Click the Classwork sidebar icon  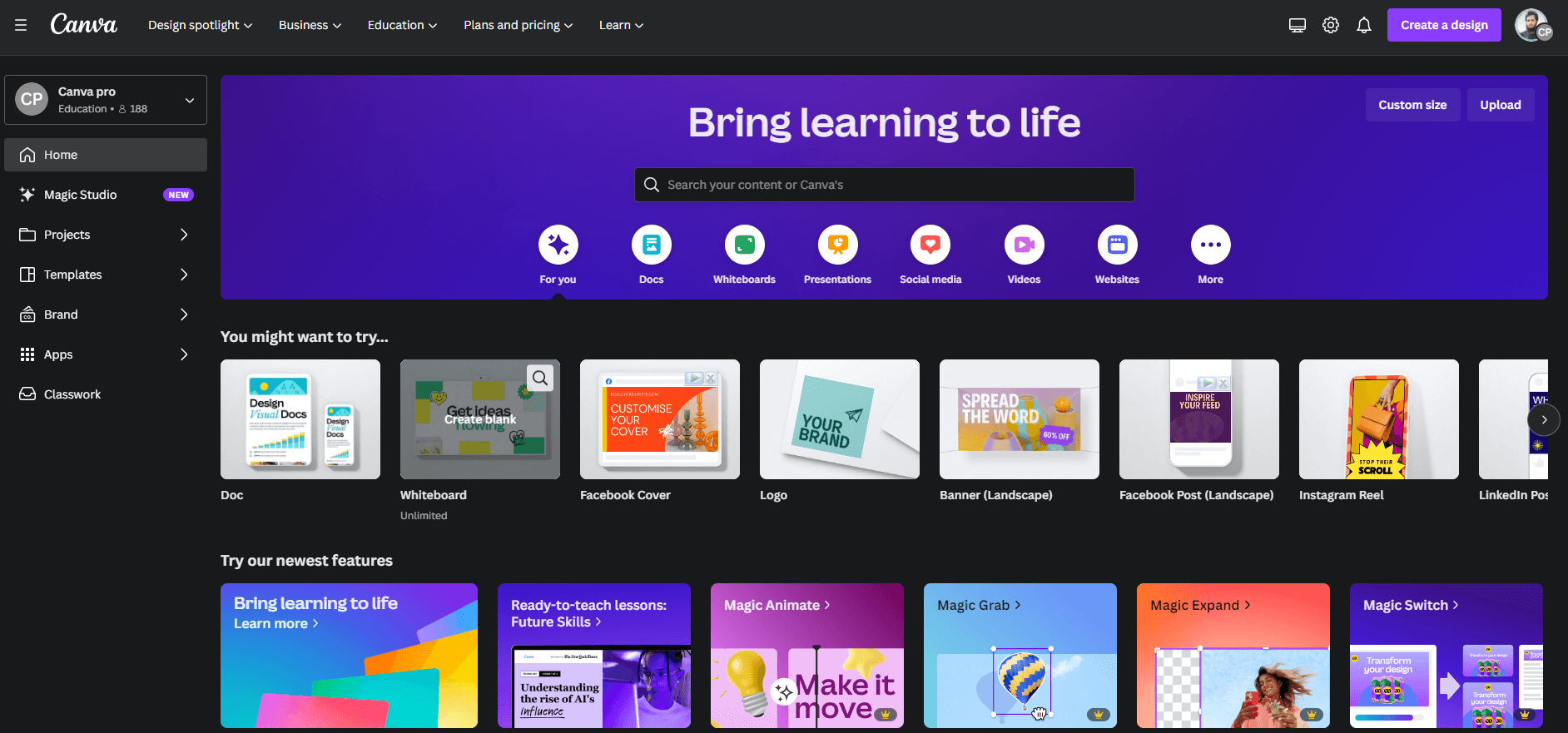27,394
